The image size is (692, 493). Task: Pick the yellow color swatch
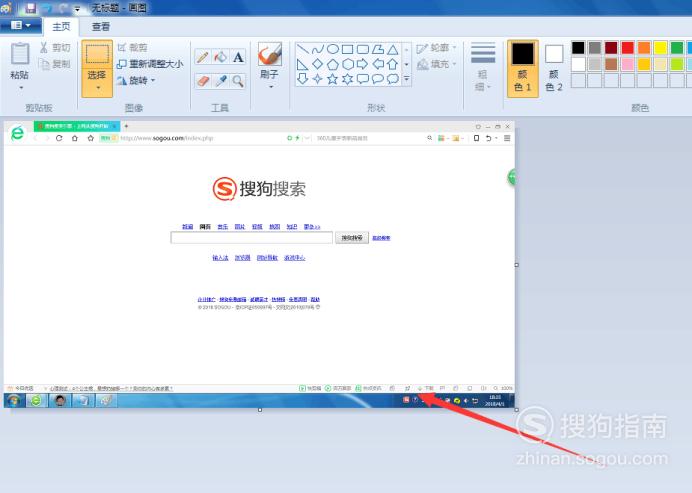tap(661, 48)
